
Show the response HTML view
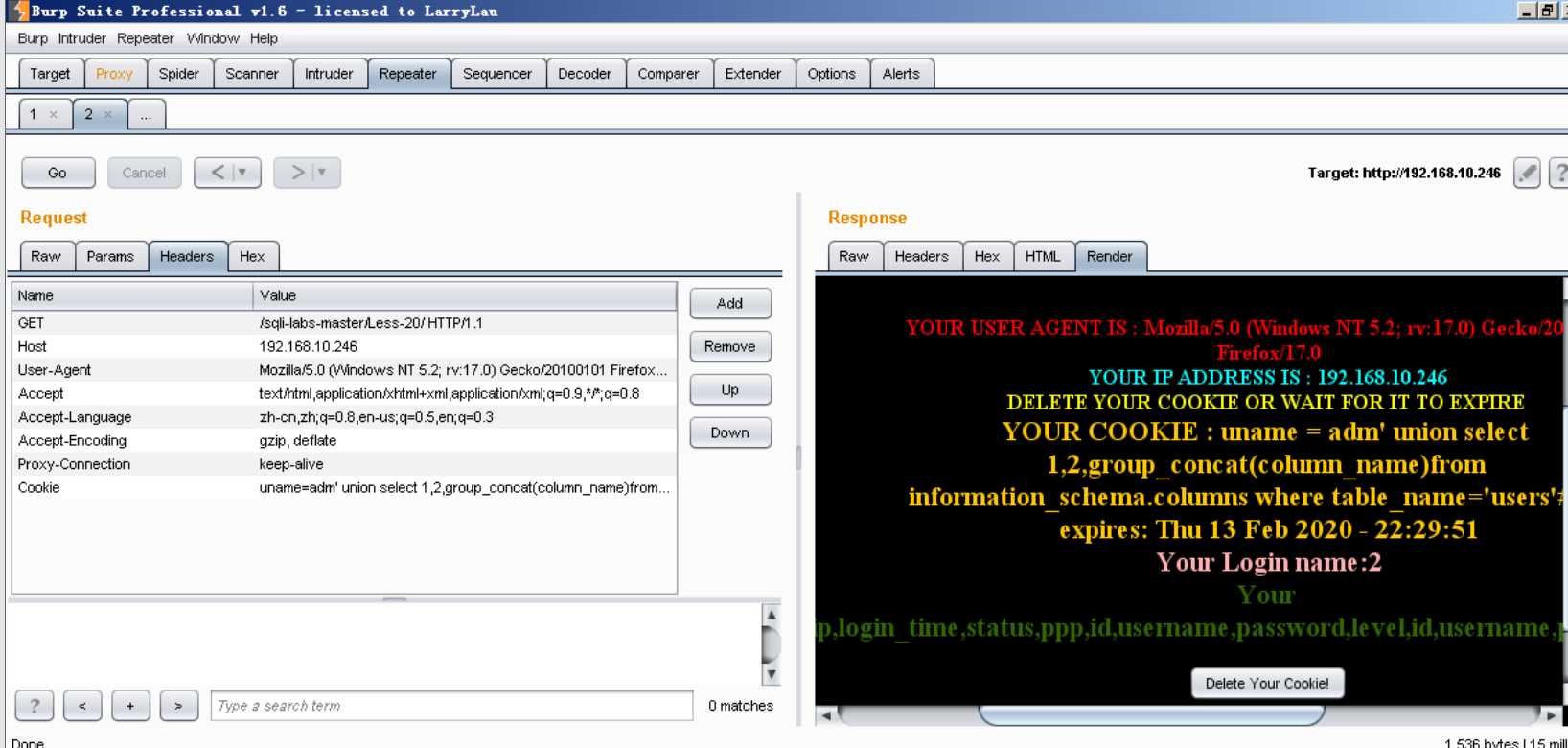tap(1043, 256)
